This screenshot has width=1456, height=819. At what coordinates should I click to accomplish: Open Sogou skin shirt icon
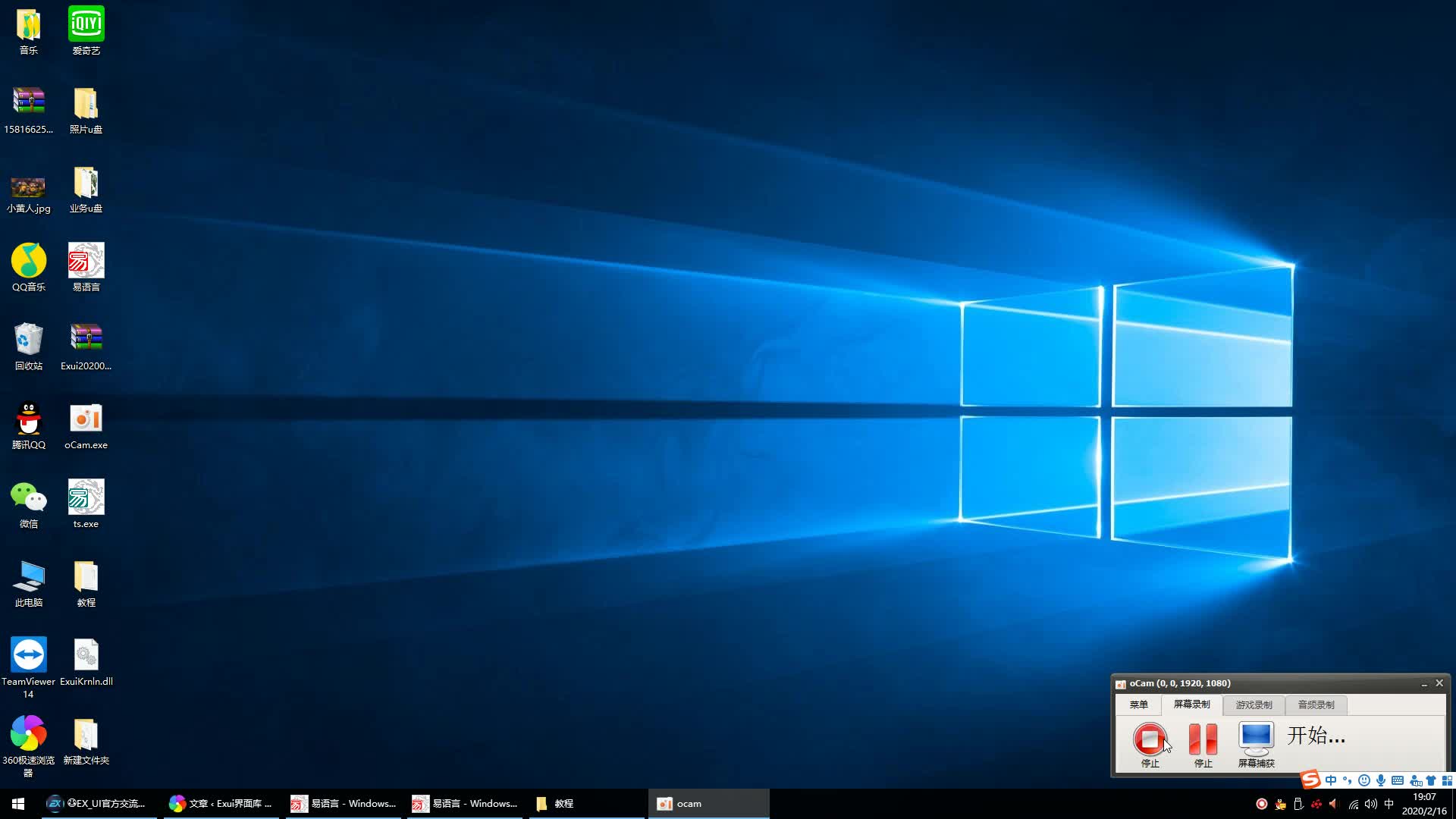pos(1431,780)
